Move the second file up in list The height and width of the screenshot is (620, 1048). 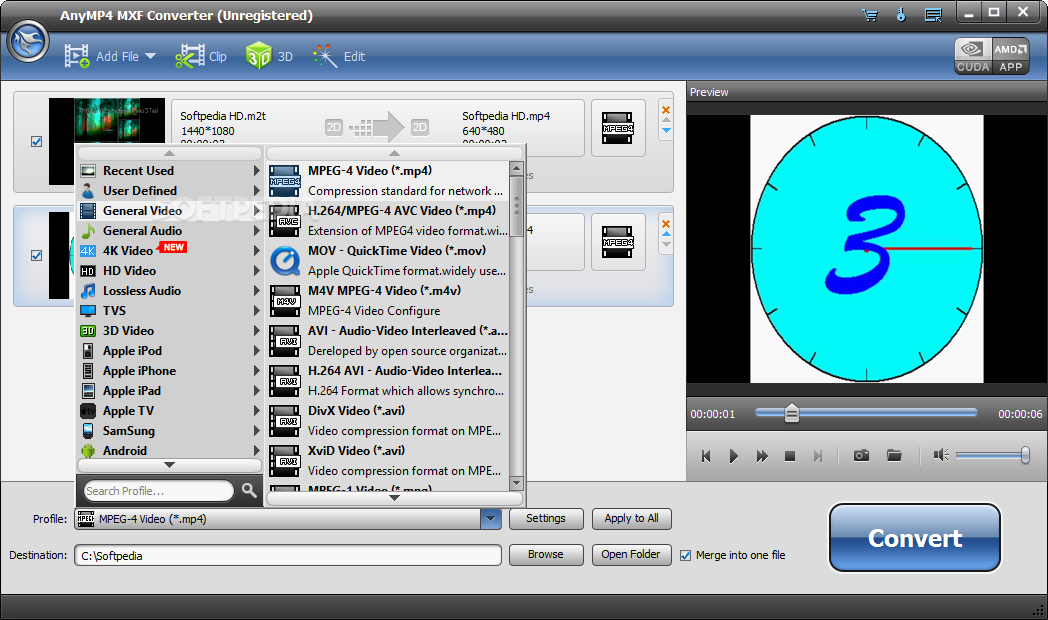pyautogui.click(x=666, y=234)
